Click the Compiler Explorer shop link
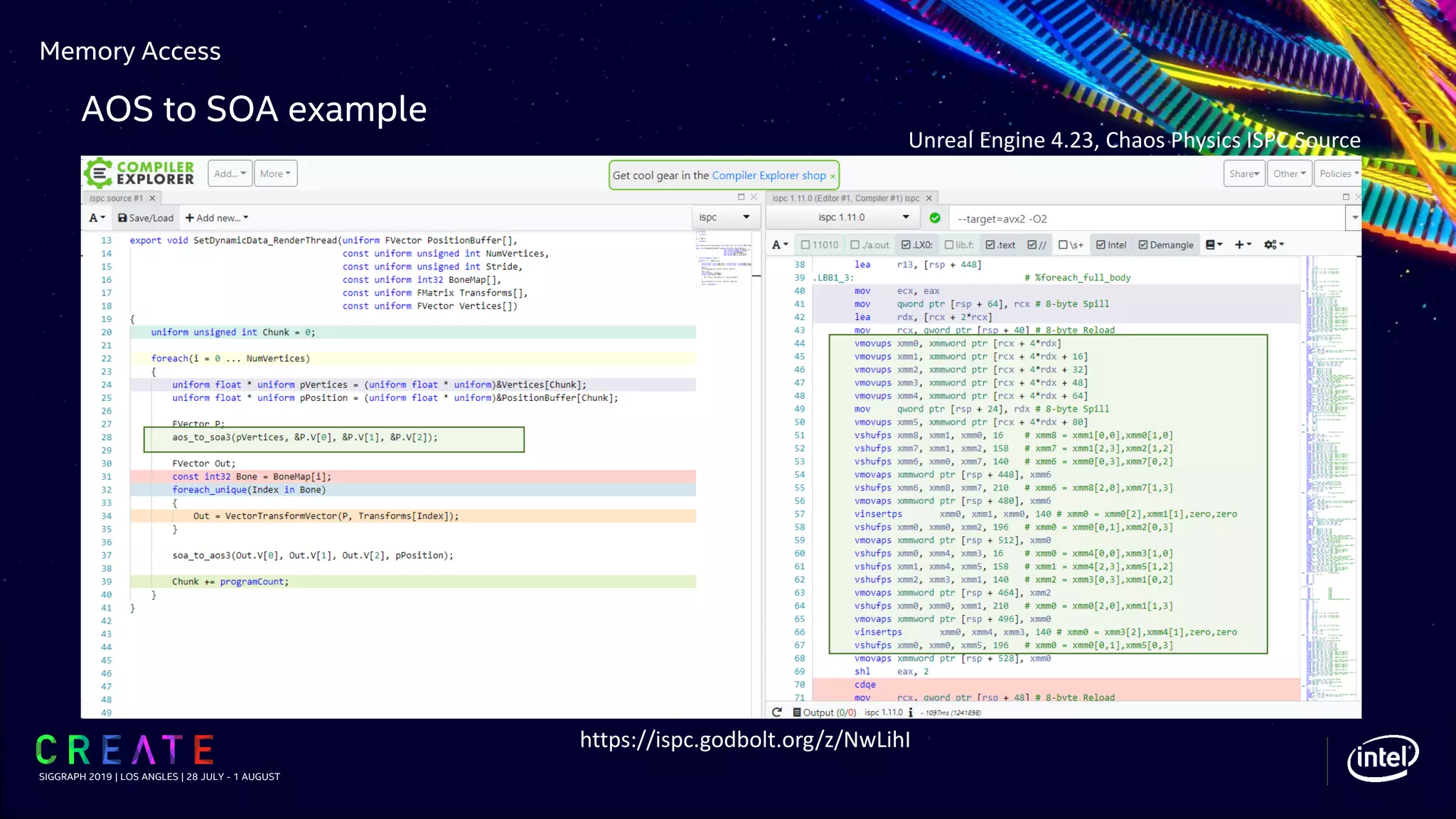Screen dimensions: 1456x819 point(769,176)
